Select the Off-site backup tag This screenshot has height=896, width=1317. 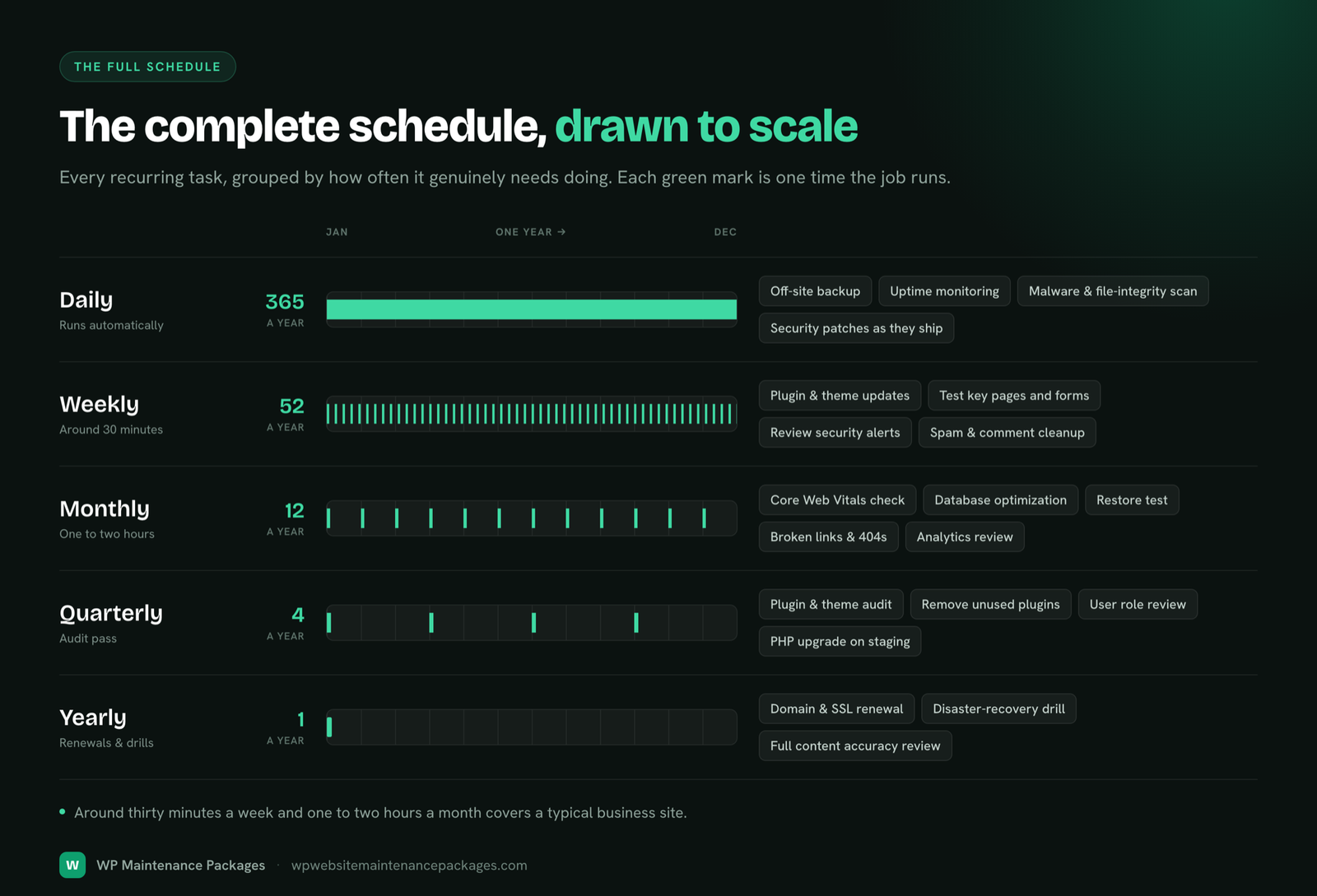pyautogui.click(x=815, y=291)
